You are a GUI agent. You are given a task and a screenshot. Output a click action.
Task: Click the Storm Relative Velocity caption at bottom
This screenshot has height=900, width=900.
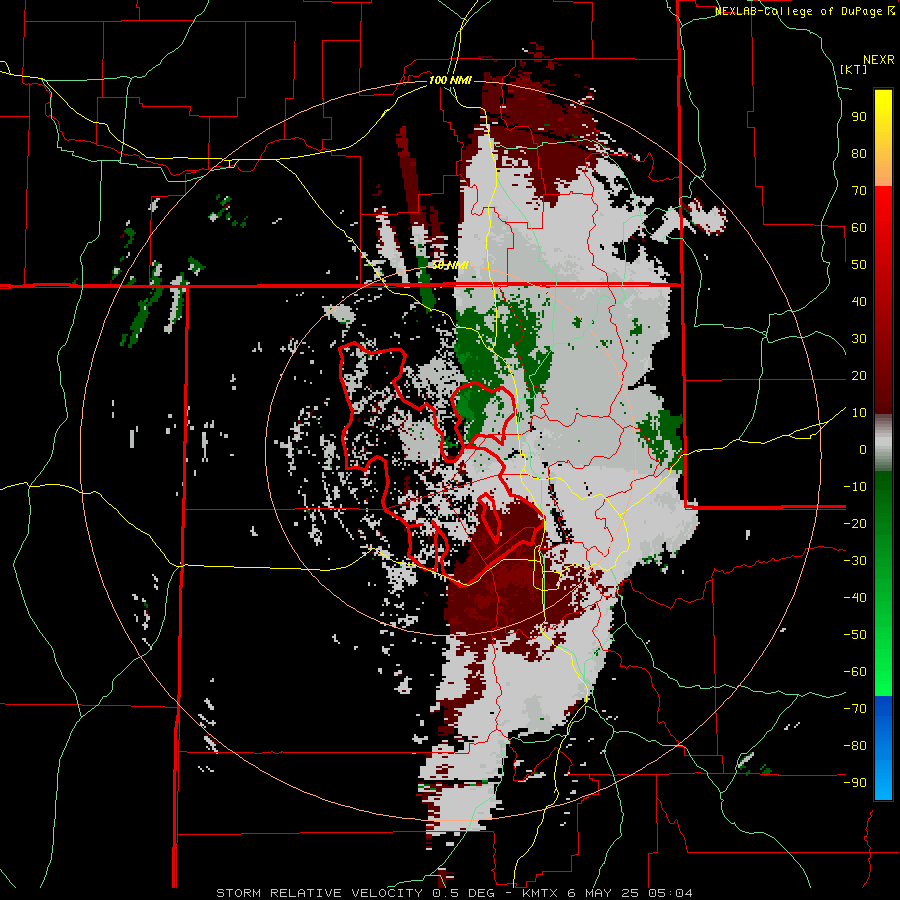point(455,893)
